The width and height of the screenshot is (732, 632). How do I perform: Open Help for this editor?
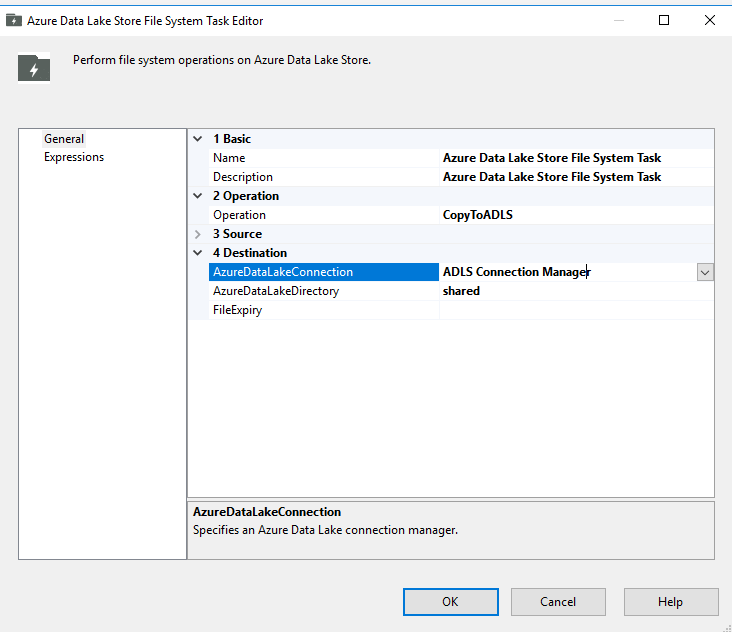671,602
